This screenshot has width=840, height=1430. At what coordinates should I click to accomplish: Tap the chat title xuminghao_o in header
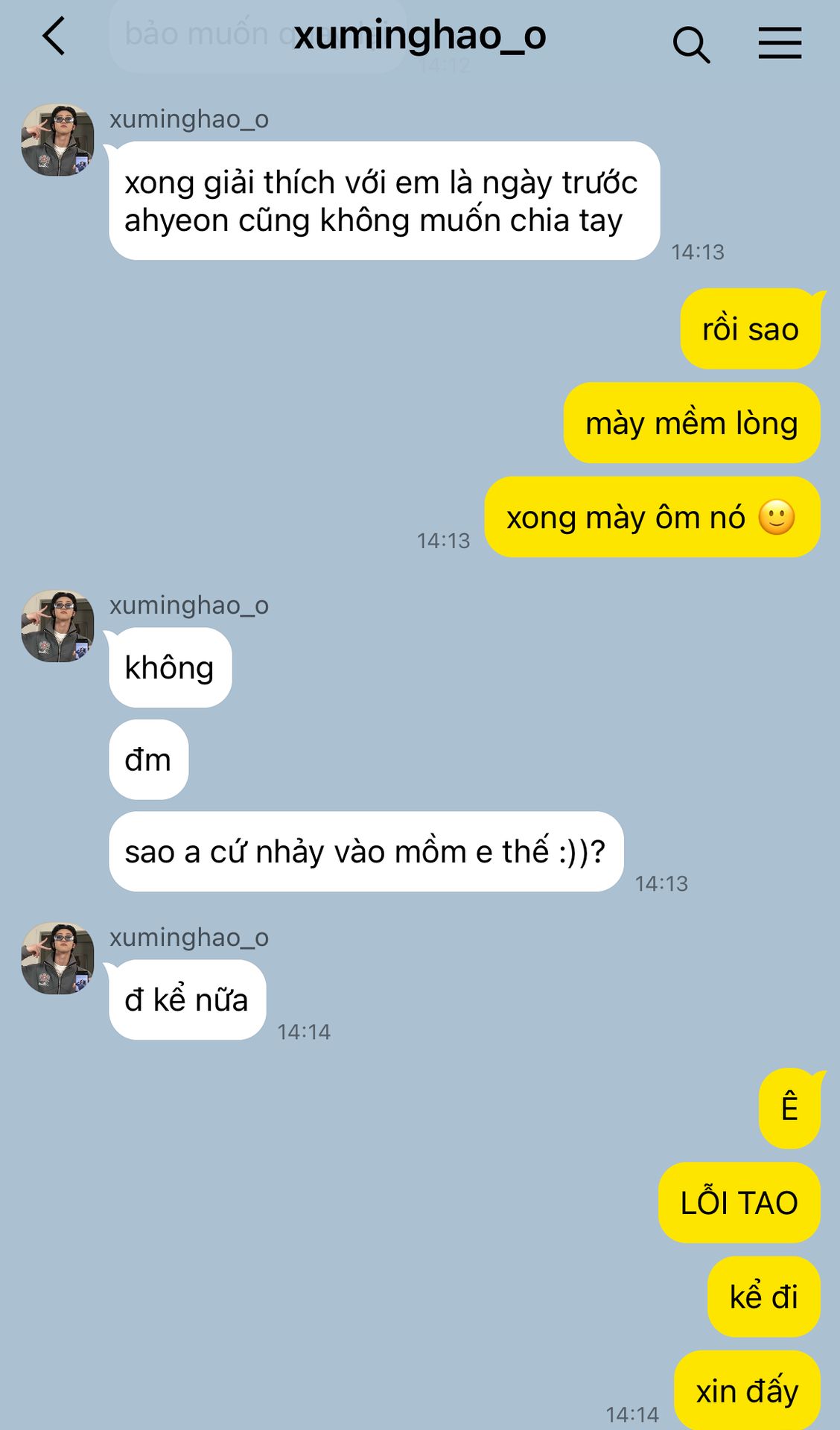pyautogui.click(x=420, y=36)
